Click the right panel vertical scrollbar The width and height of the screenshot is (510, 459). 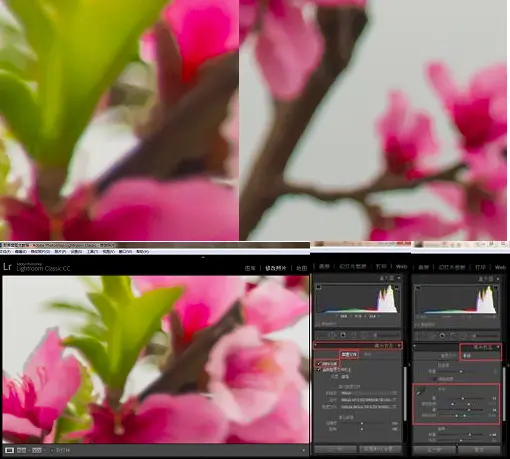pos(405,393)
